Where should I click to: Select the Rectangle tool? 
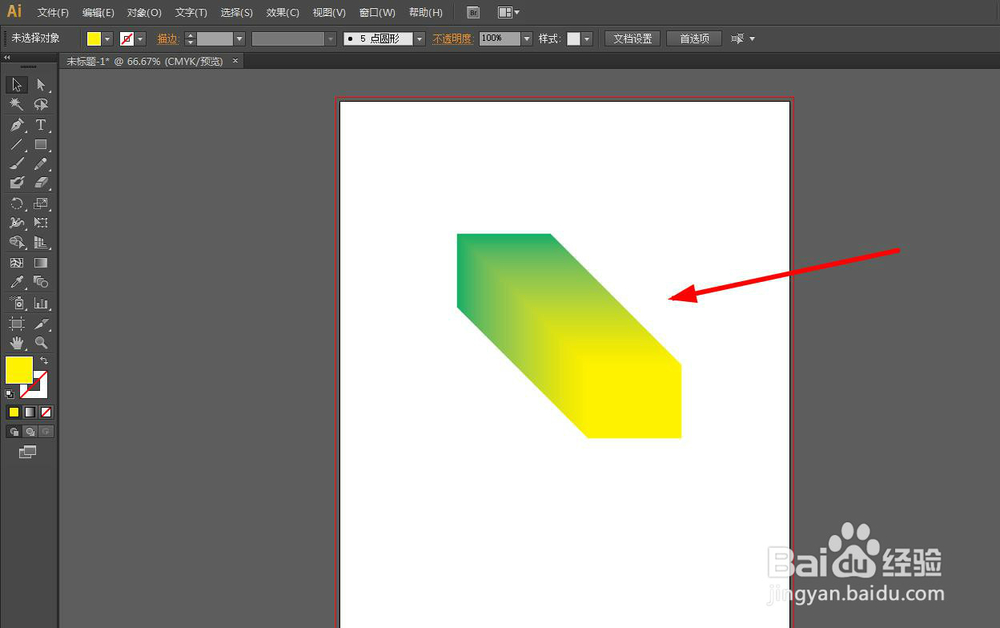(x=41, y=145)
